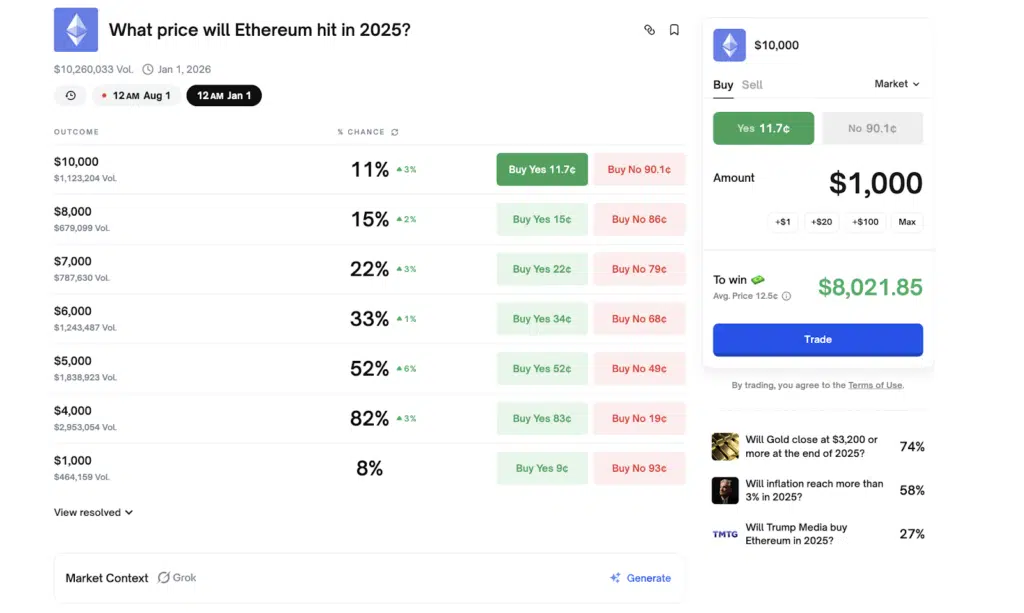Click the history clock icon

[70, 96]
